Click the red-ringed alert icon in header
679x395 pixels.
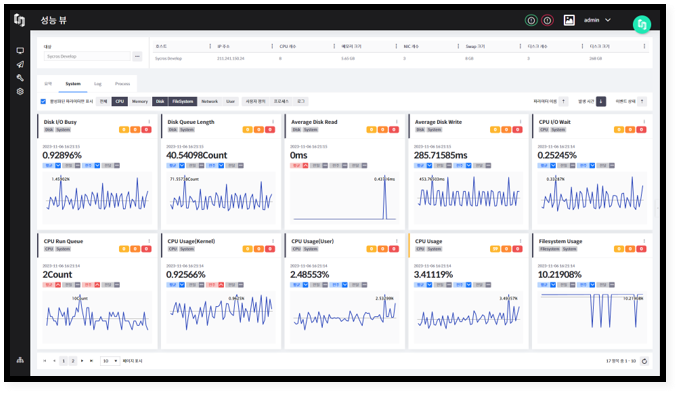click(x=547, y=20)
